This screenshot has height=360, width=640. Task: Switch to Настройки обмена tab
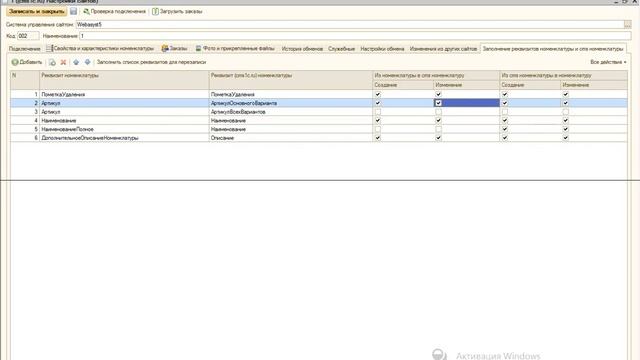382,49
